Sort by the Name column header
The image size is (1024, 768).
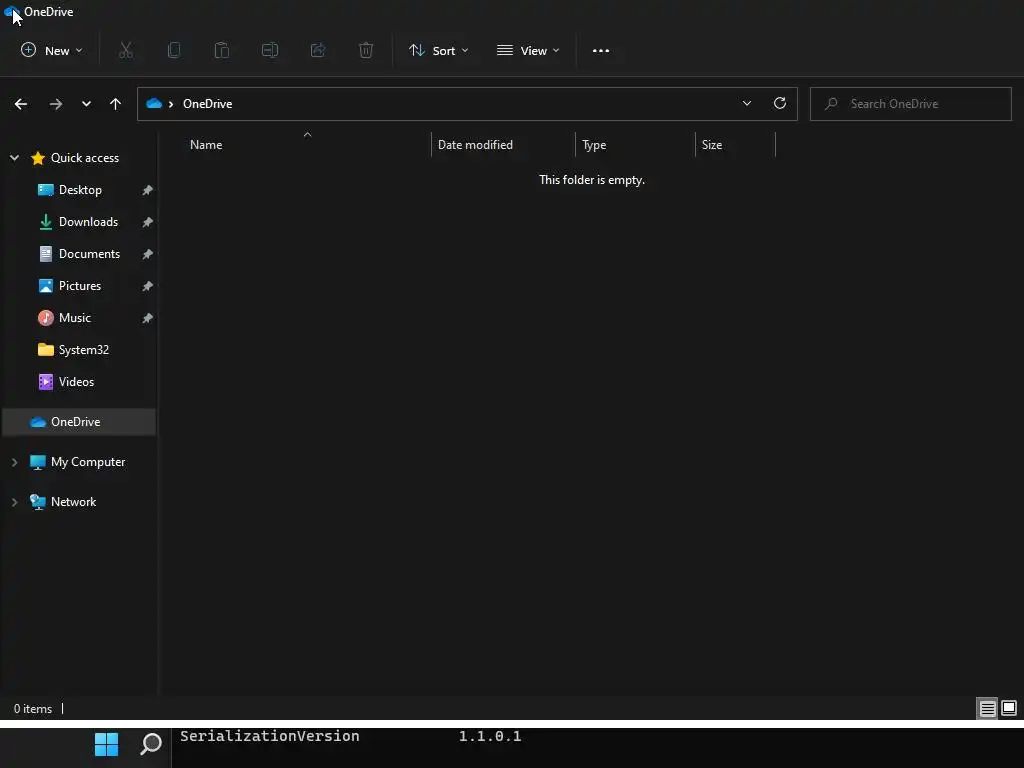click(x=206, y=145)
